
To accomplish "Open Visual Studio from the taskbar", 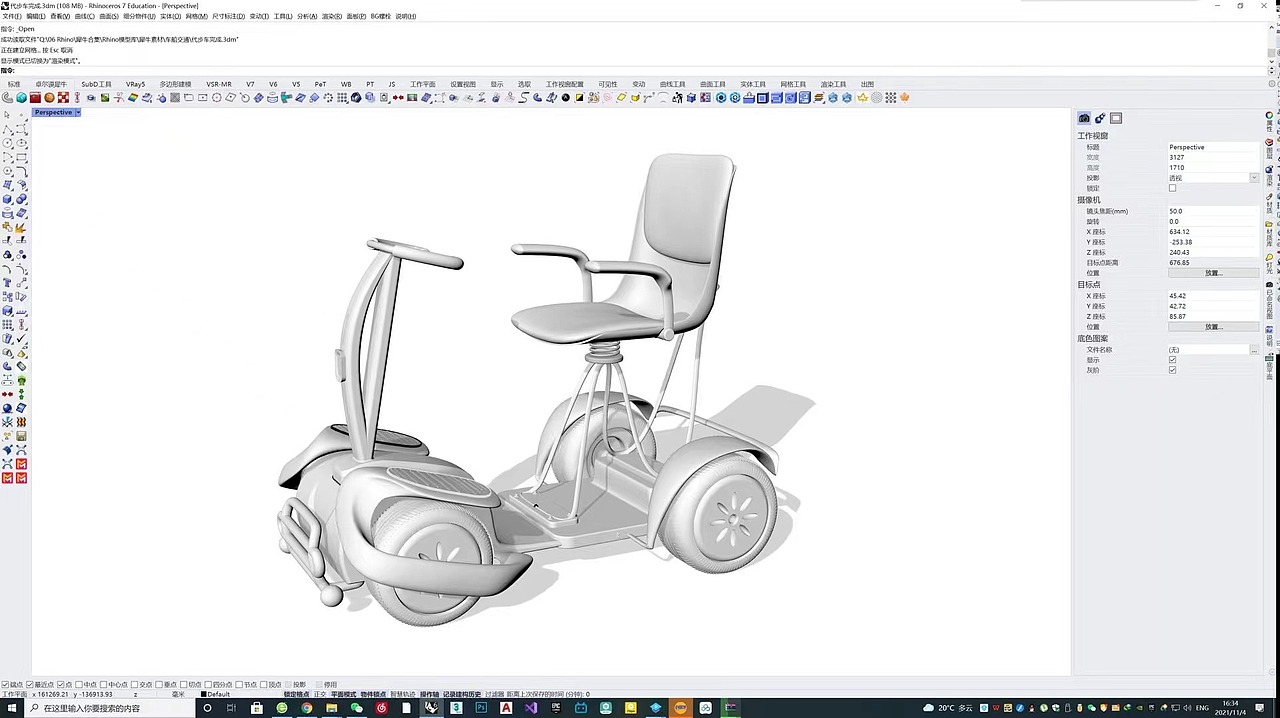I will point(531,708).
